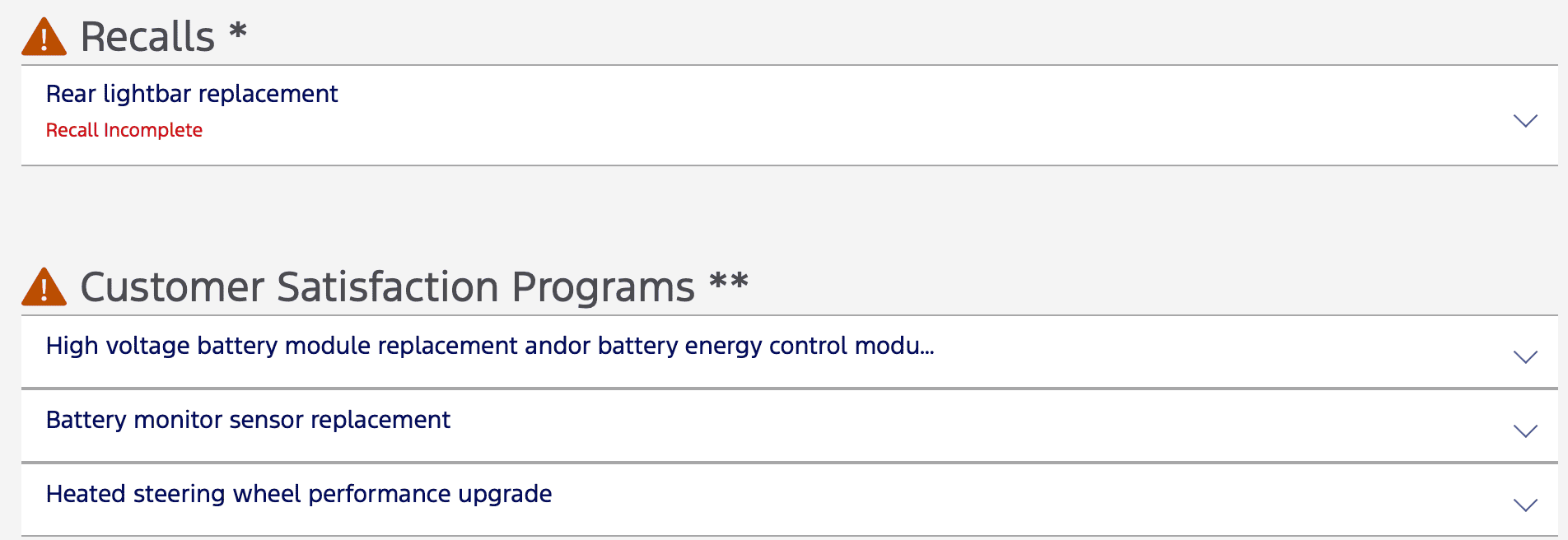Select Heated steering wheel performance upgrade title
1568x540 pixels.
[x=299, y=494]
